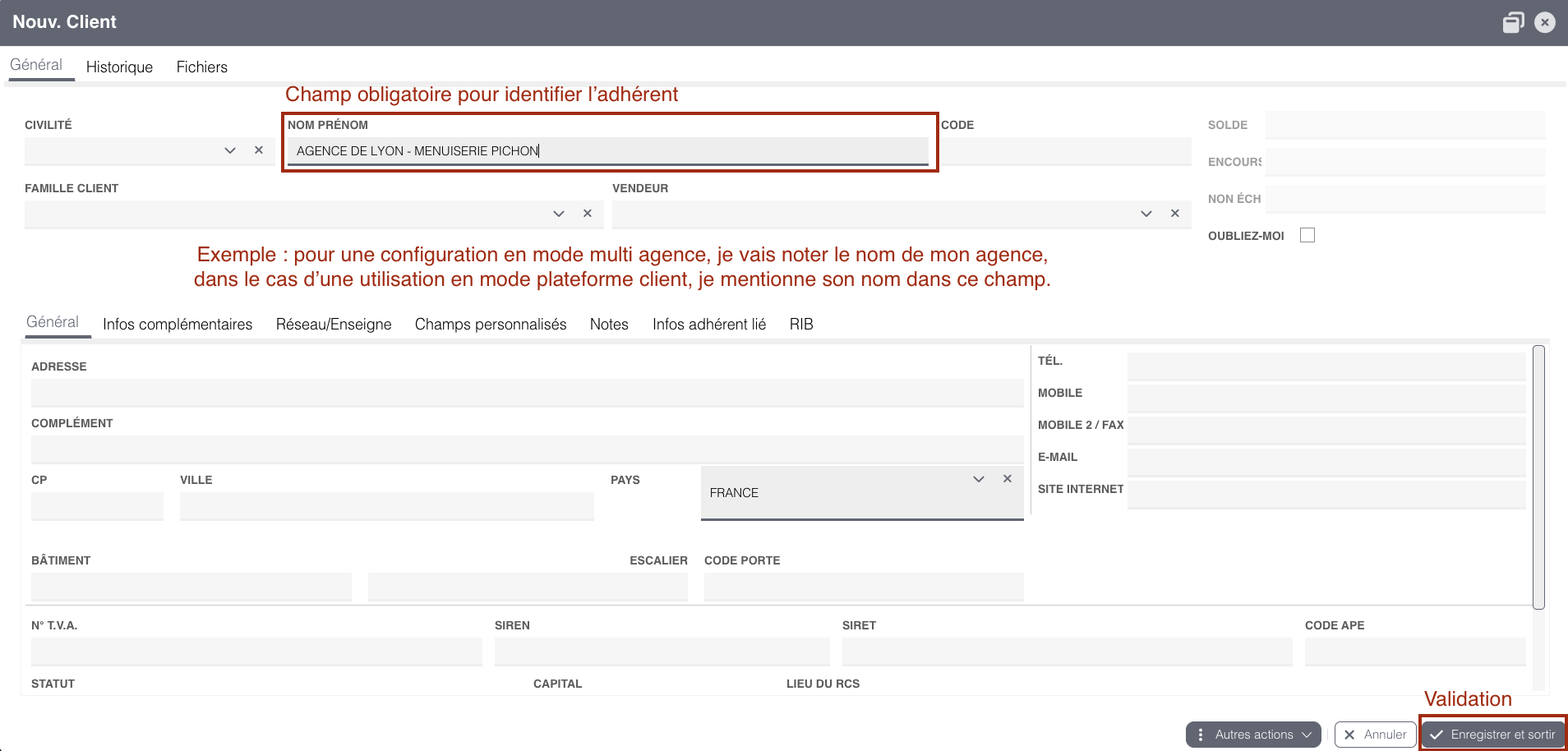Close the Nouv. Client dialog

coord(1545,22)
